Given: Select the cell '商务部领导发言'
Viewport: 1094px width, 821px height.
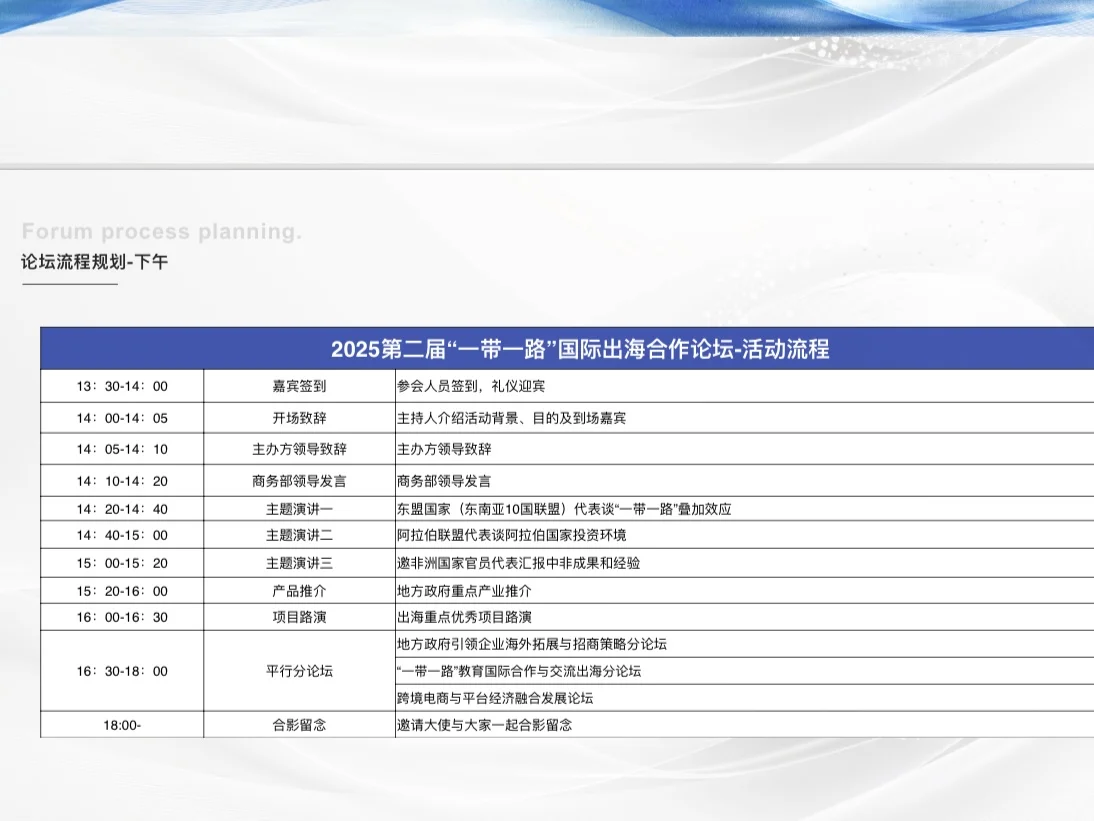Looking at the screenshot, I should point(299,481).
